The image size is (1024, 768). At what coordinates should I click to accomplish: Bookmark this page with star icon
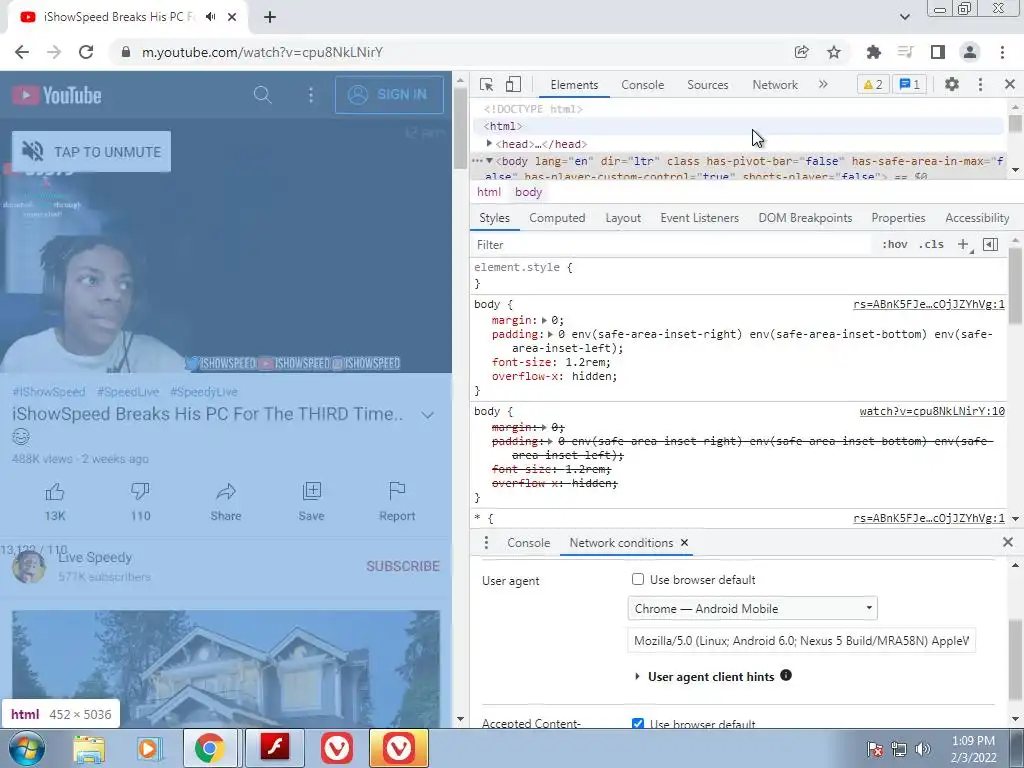tap(834, 52)
